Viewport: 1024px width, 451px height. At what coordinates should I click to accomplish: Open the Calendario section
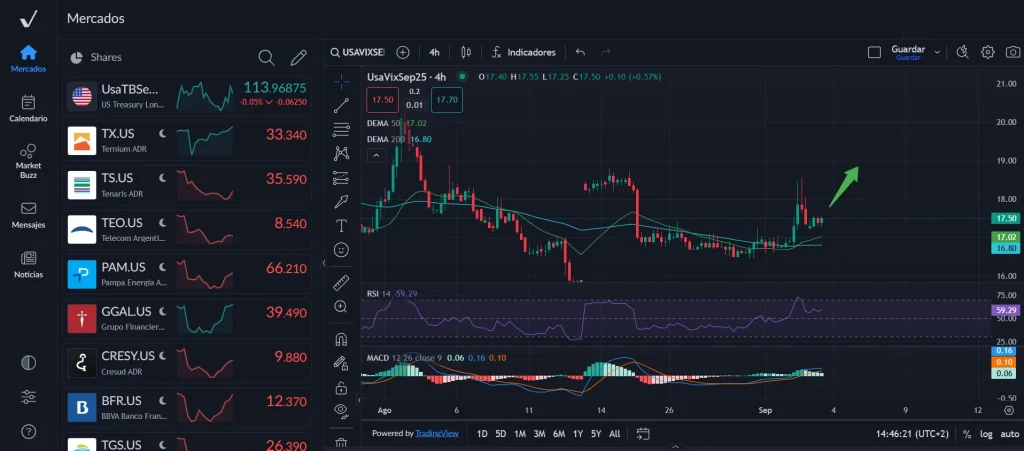(28, 109)
